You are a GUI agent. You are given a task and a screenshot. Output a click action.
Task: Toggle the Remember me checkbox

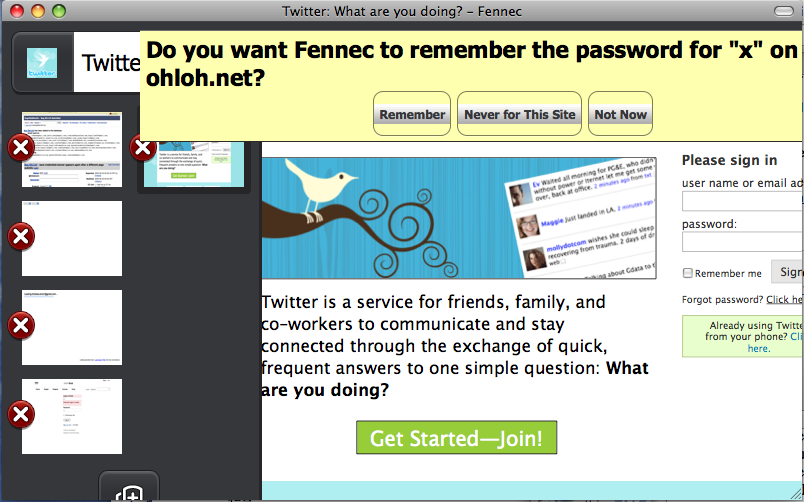tap(688, 273)
